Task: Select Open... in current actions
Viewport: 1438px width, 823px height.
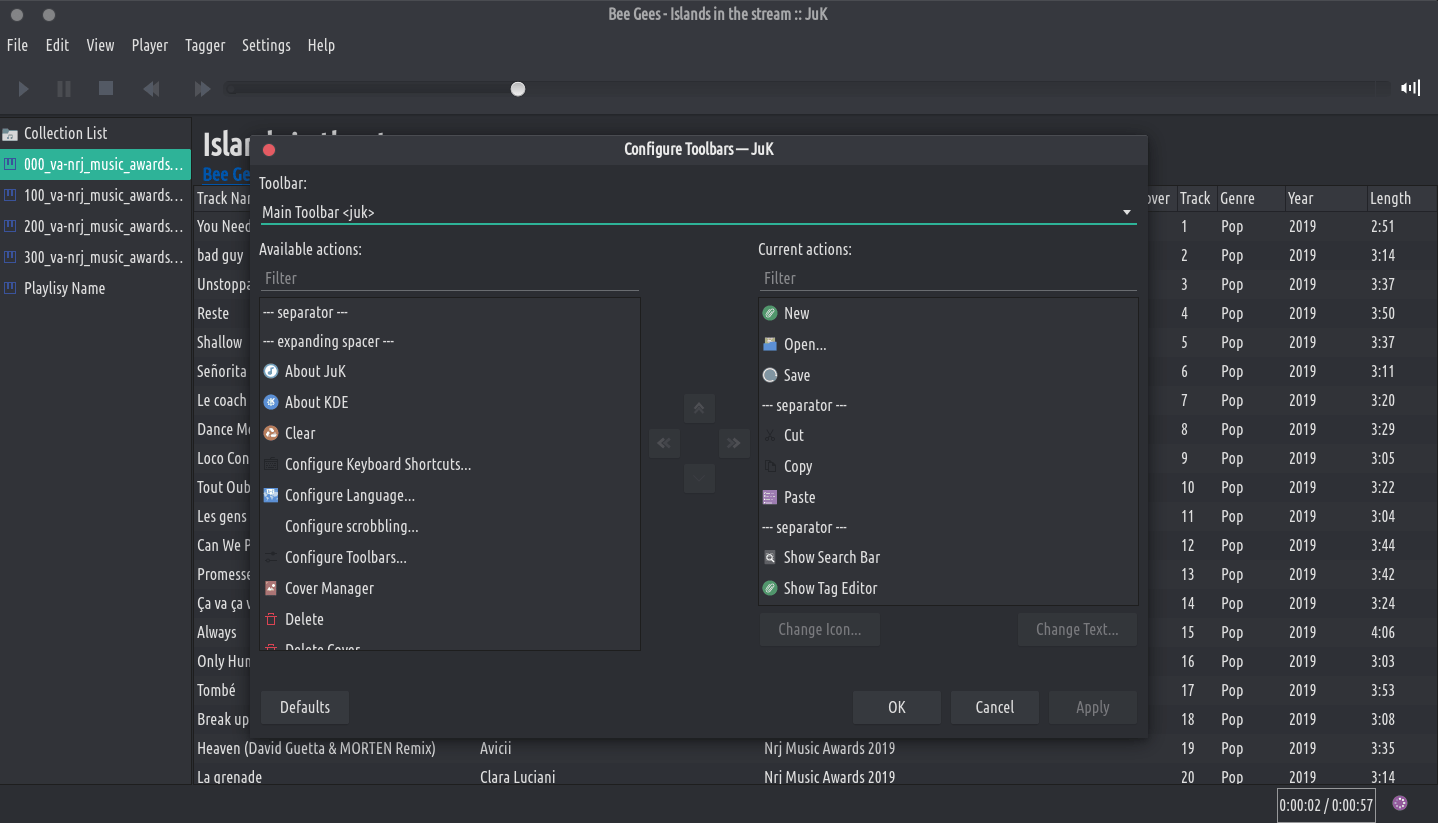Action: (x=948, y=344)
